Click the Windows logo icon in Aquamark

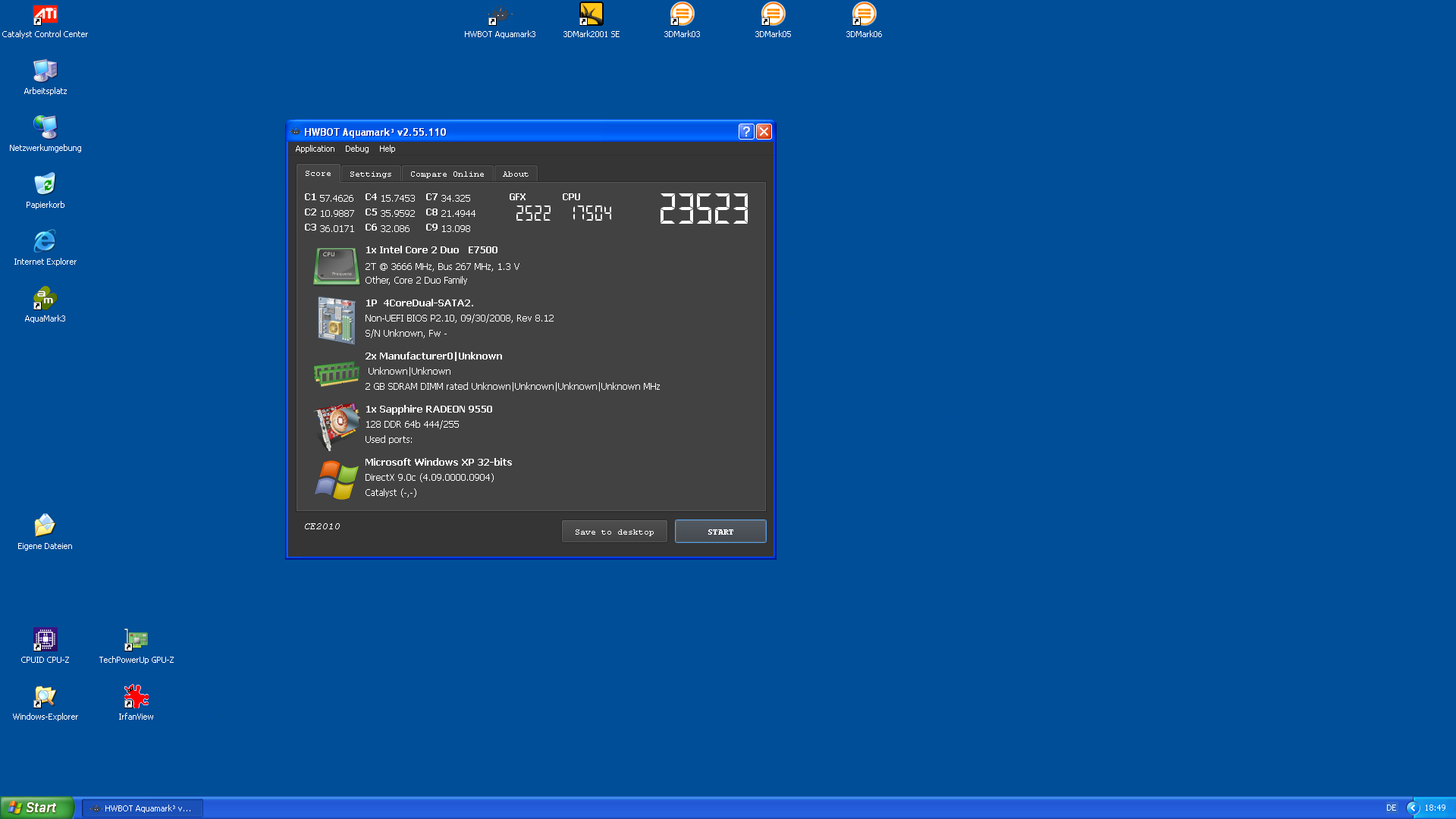click(x=336, y=479)
